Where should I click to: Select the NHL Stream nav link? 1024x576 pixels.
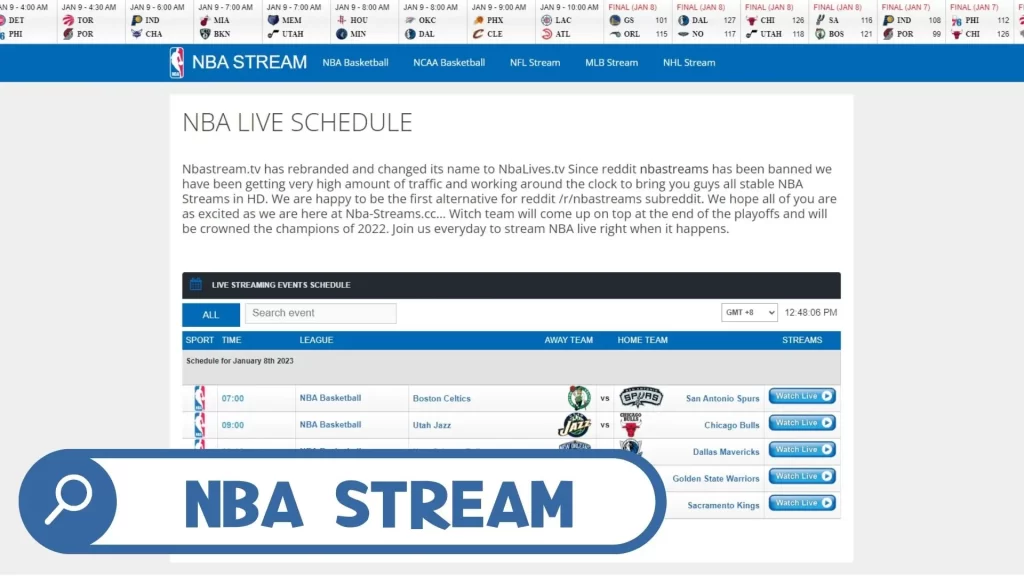(689, 62)
